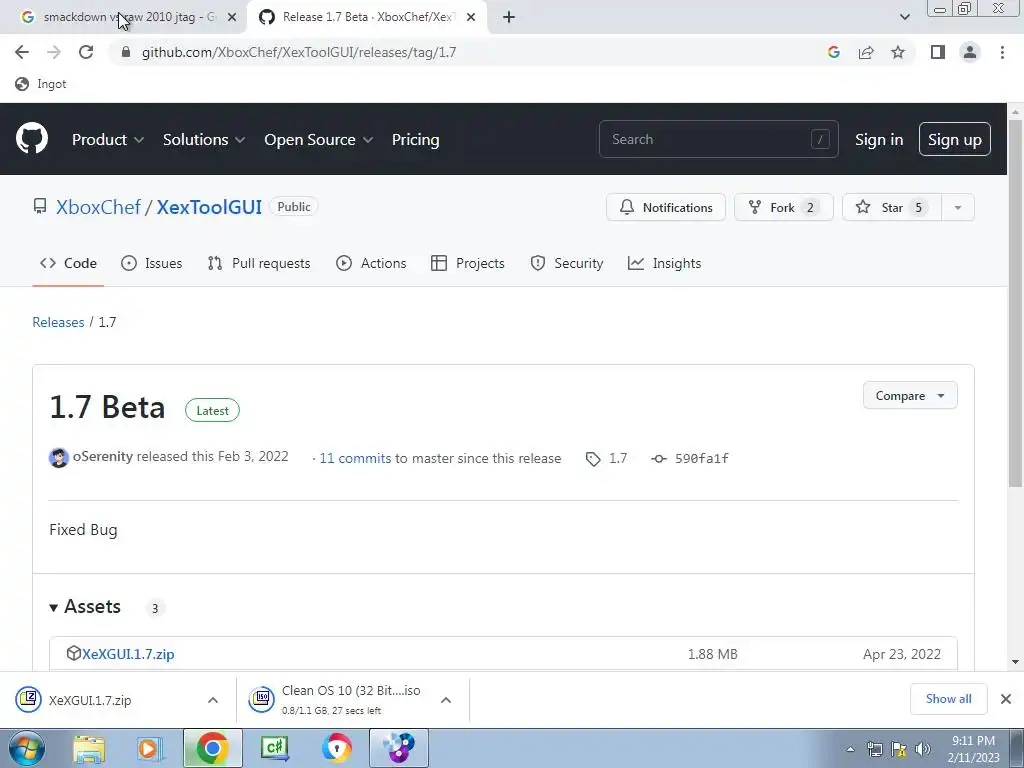
Task: Click the Action Center flag icon
Action: 899,749
